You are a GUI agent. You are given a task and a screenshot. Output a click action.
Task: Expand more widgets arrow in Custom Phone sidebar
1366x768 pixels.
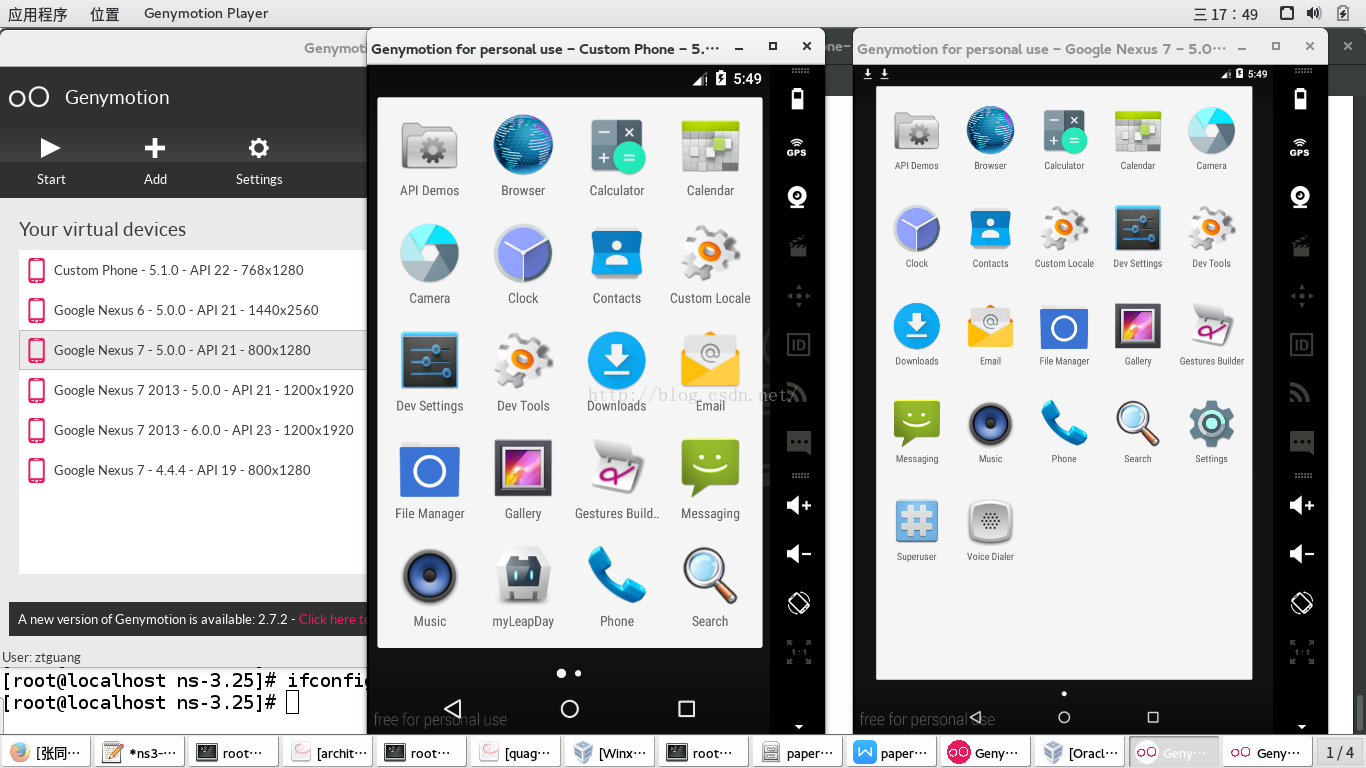pos(798,727)
